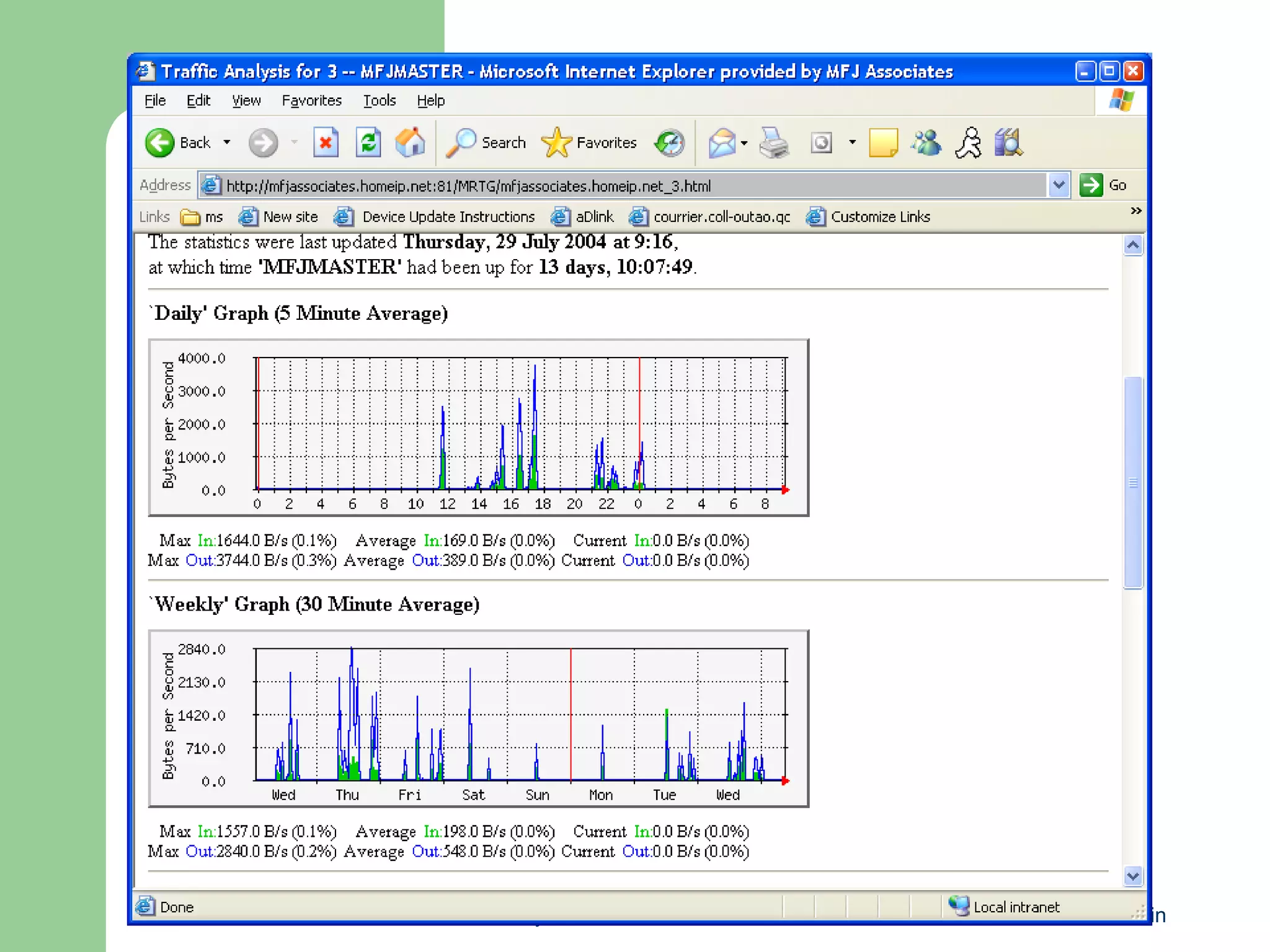Click the running figure toolbar icon
The width and height of the screenshot is (1270, 952).
pos(968,143)
